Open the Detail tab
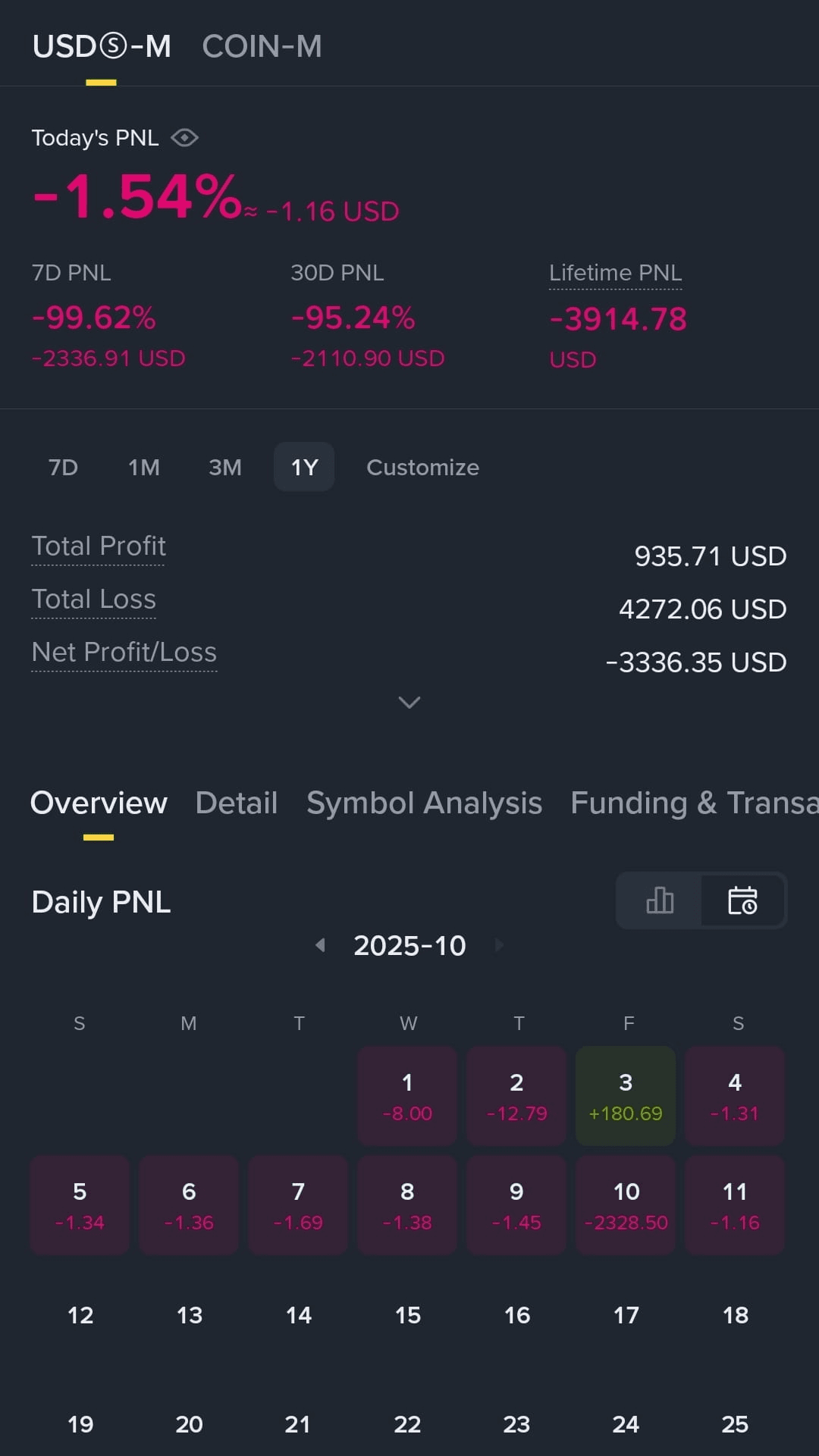Viewport: 819px width, 1456px height. [x=237, y=803]
